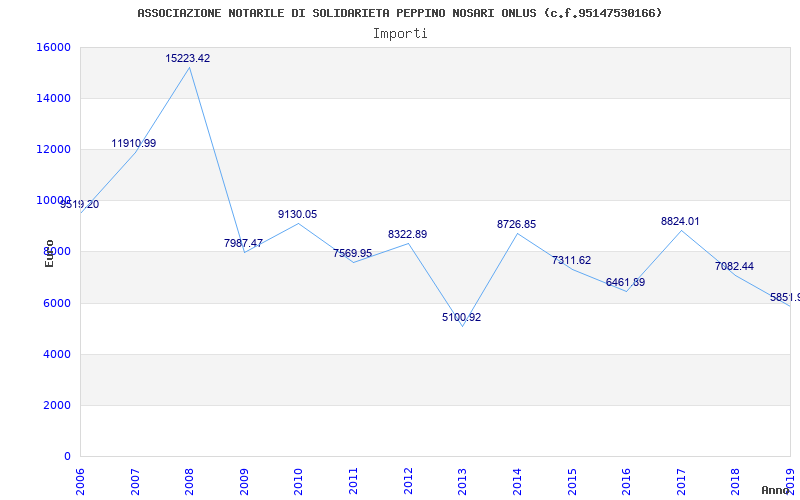Screen dimensions: 800x500
Task: Click x-axis year 2014
Action: pyautogui.click(x=517, y=482)
